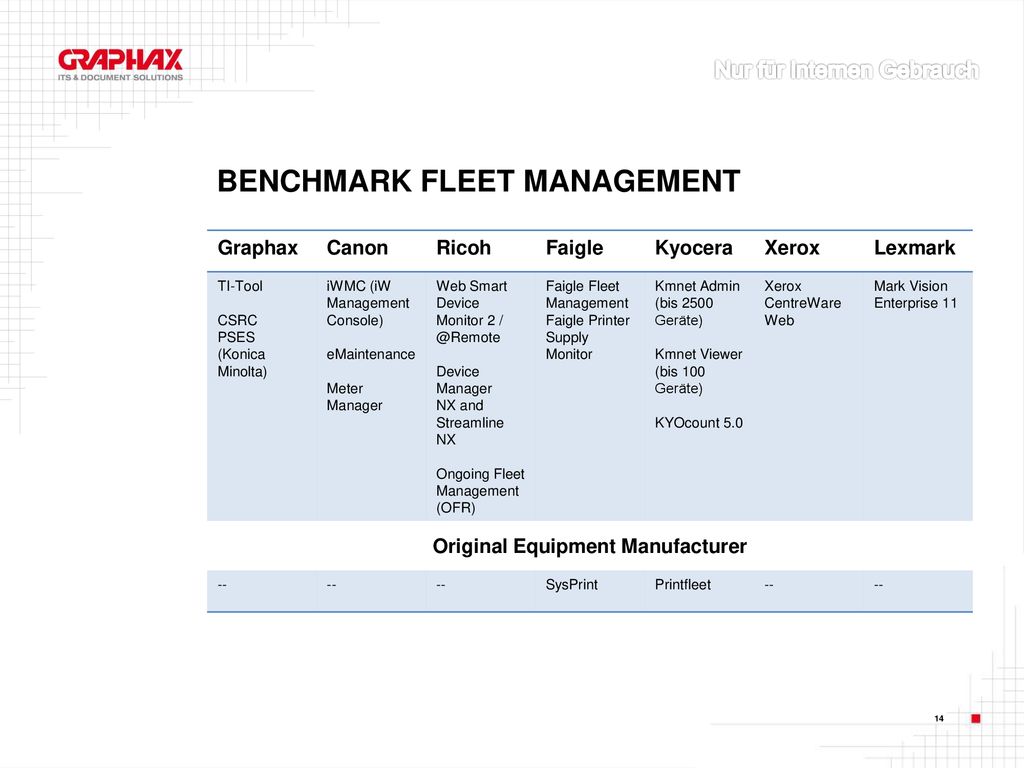Select the 'Kyocera' column header
The height and width of the screenshot is (768, 1024).
[x=694, y=248]
